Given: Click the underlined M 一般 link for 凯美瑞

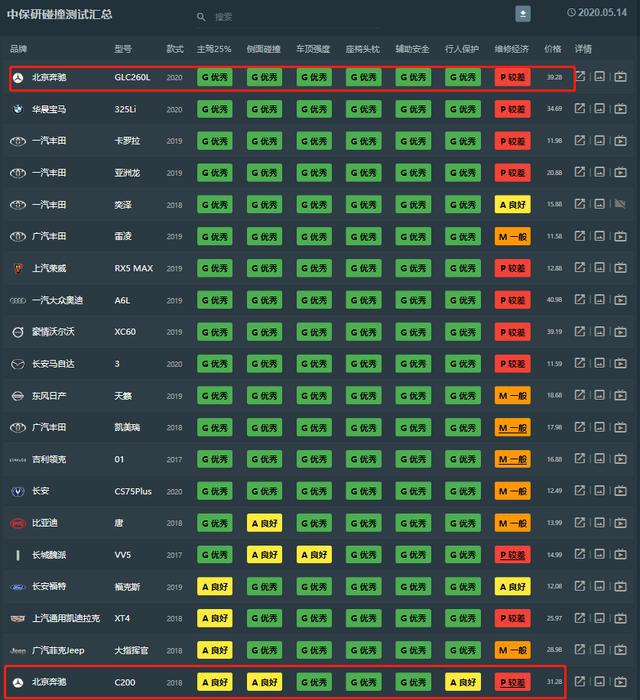Looking at the screenshot, I should click(x=512, y=428).
